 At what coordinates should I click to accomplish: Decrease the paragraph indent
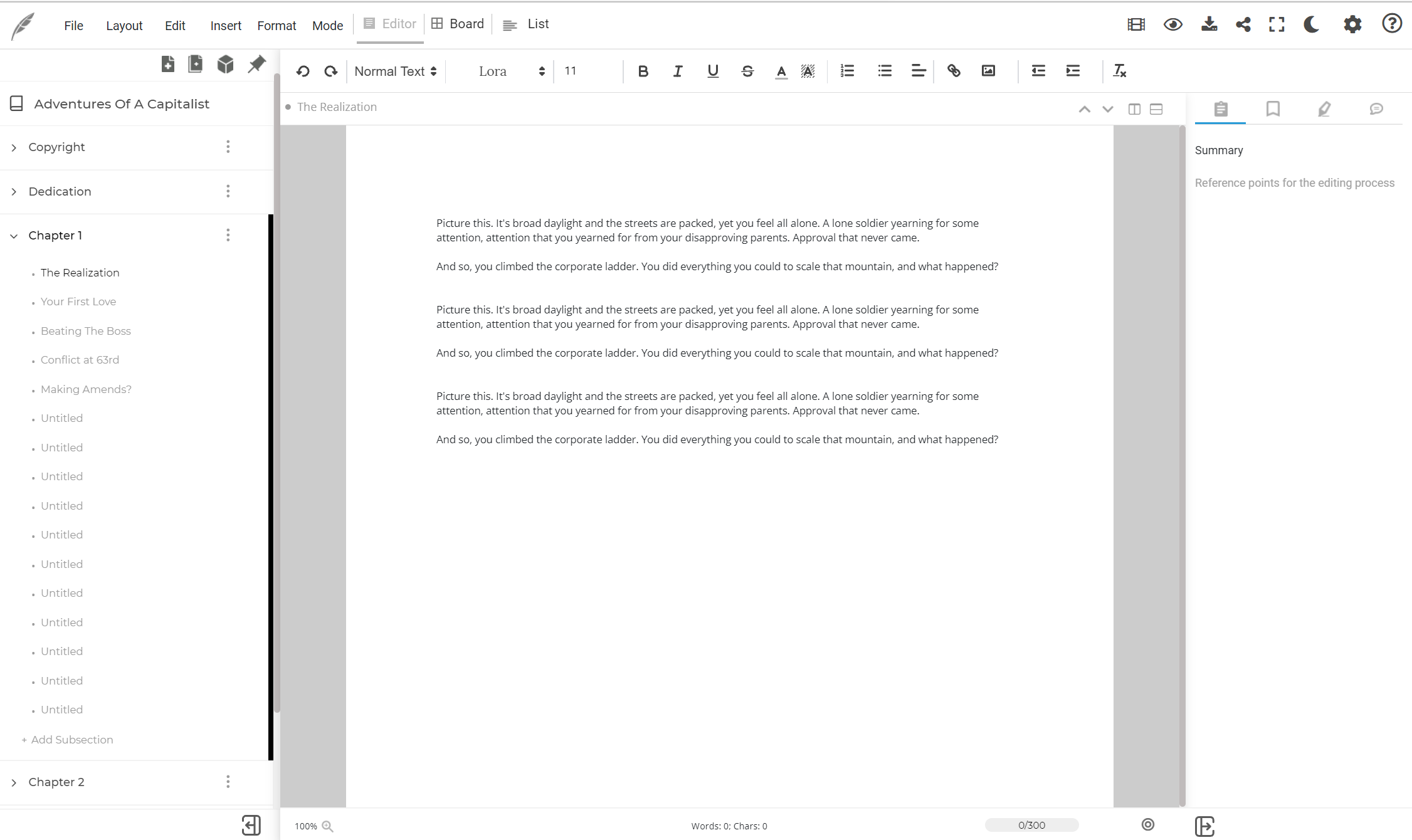(1038, 71)
